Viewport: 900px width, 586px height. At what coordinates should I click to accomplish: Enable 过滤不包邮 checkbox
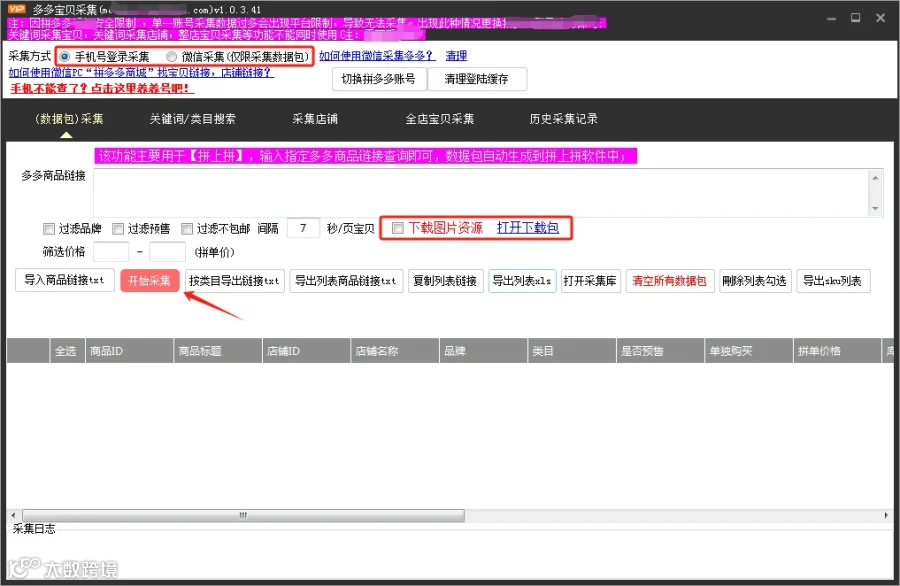[187, 229]
